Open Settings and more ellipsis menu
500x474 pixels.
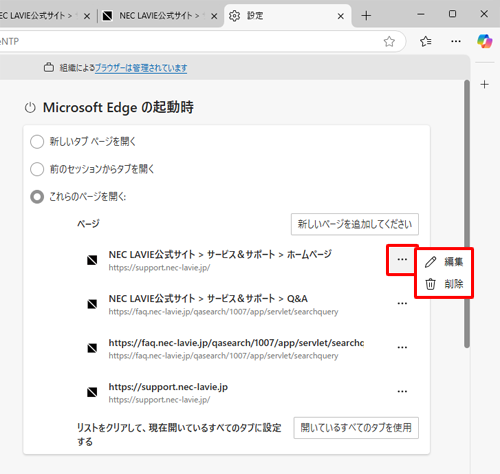(456, 41)
